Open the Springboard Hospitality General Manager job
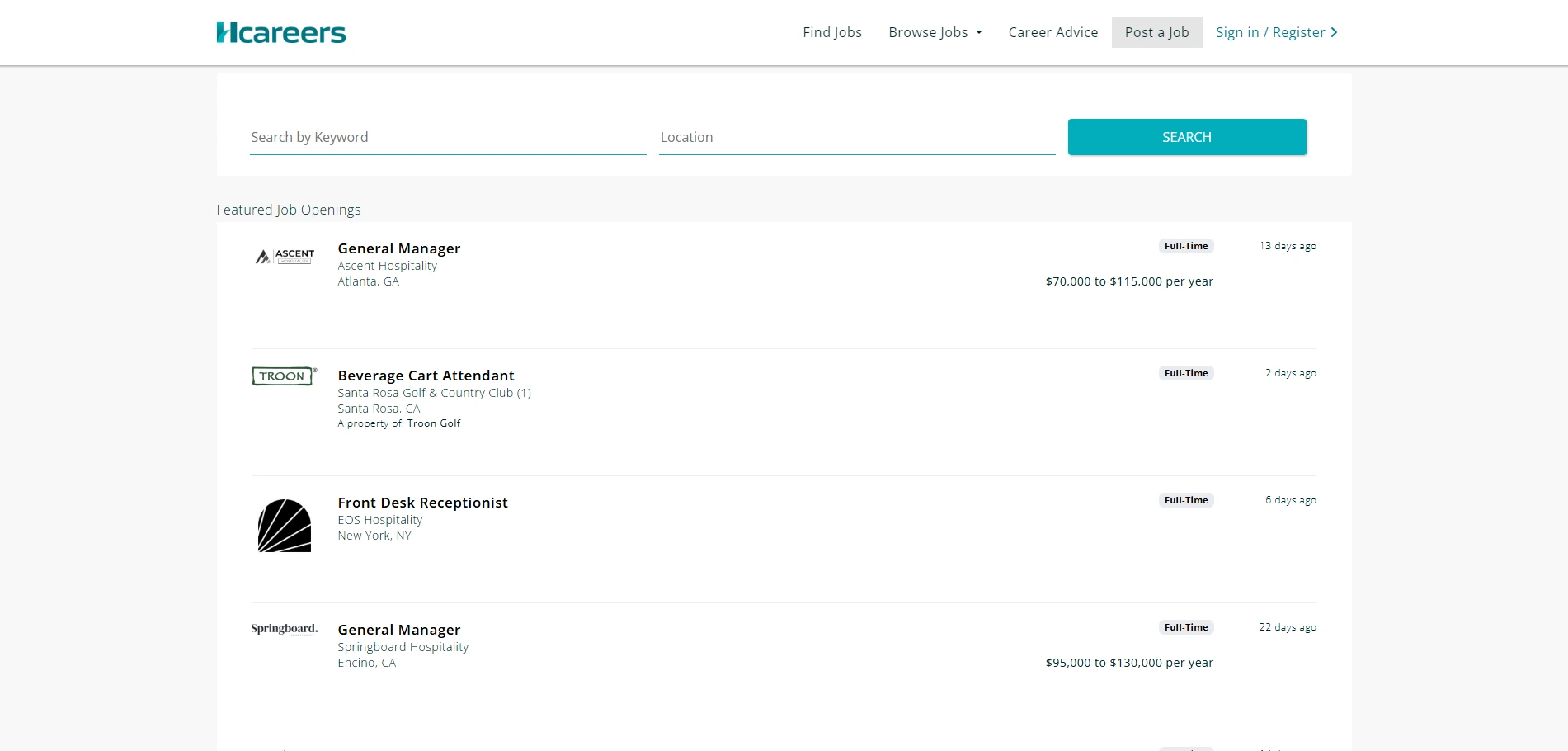Image resolution: width=1568 pixels, height=751 pixels. point(399,630)
